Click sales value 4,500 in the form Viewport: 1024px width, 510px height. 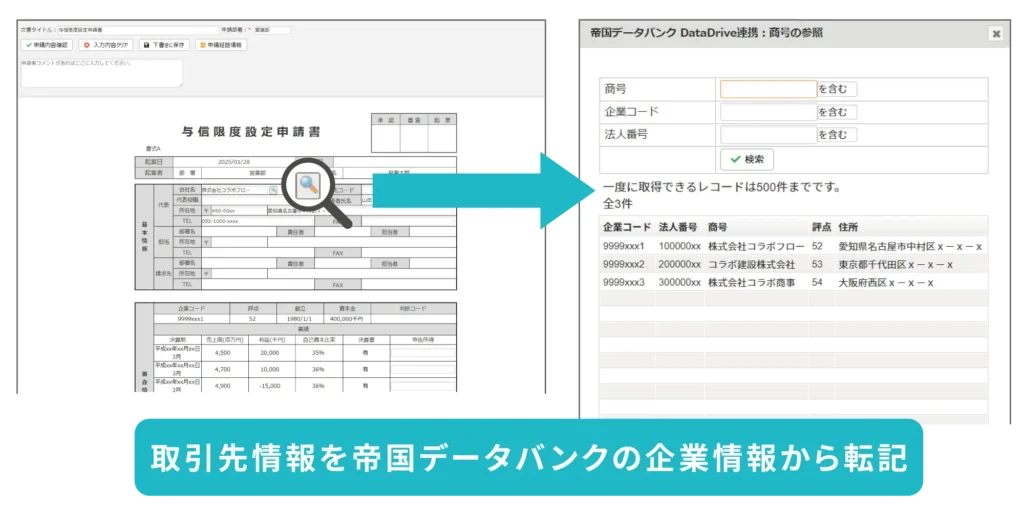[223, 351]
